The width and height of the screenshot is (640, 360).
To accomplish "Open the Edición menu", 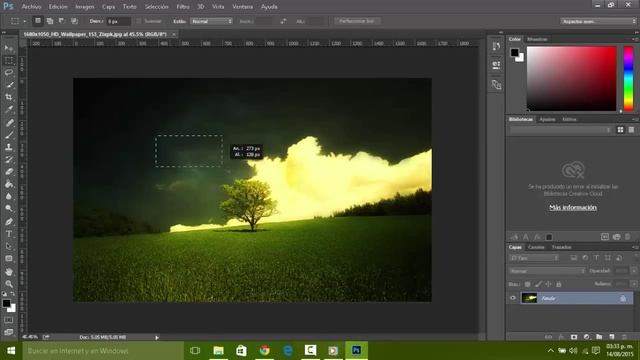I will tap(58, 7).
